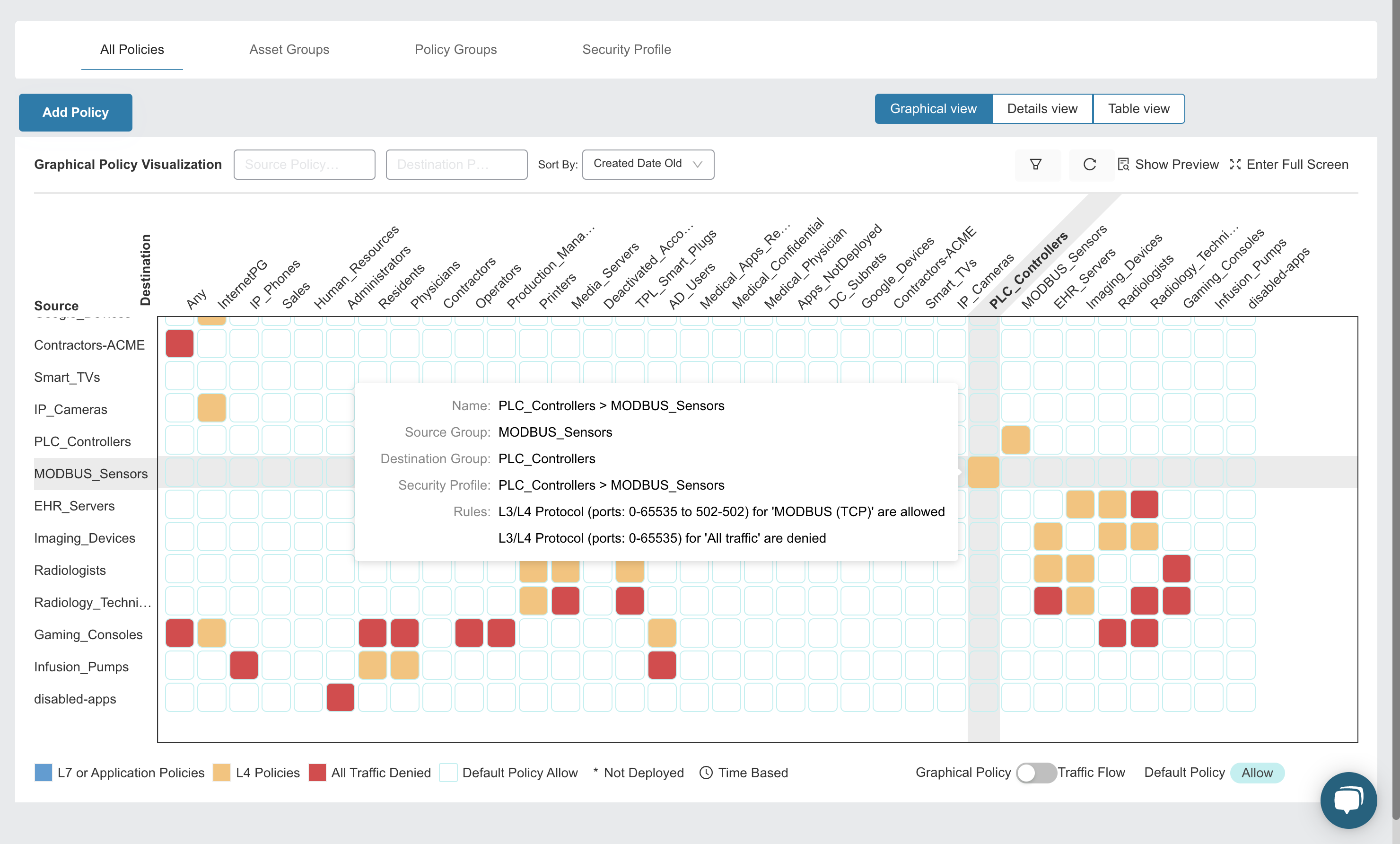
Task: Switch to the Asset Groups tab
Action: (x=289, y=50)
